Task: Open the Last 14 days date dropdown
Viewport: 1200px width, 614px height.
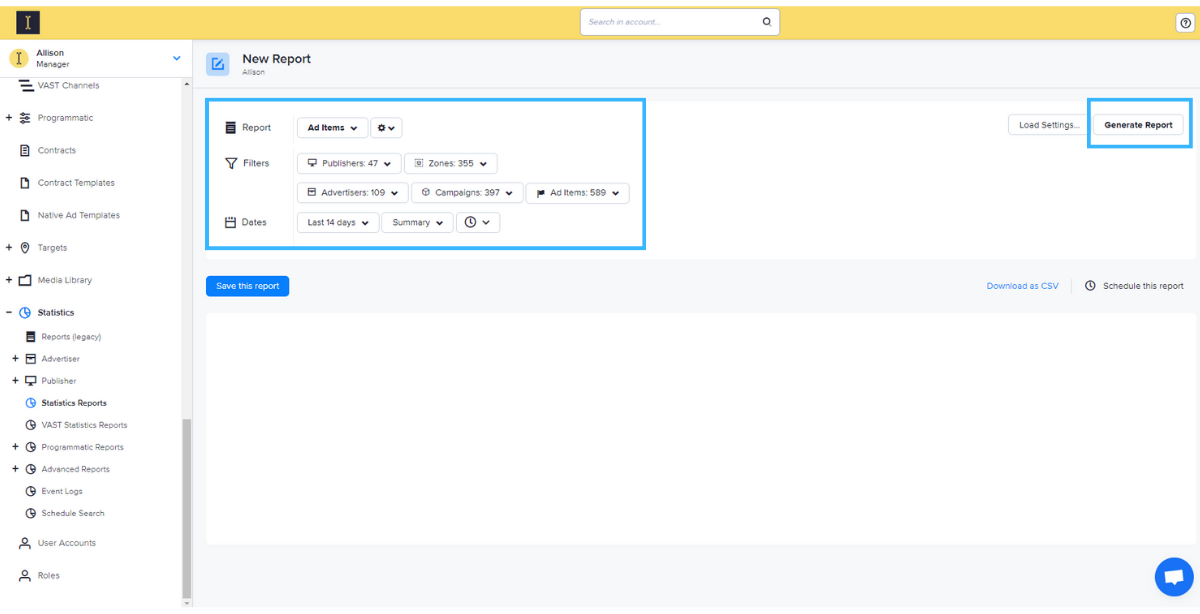Action: pyautogui.click(x=338, y=223)
